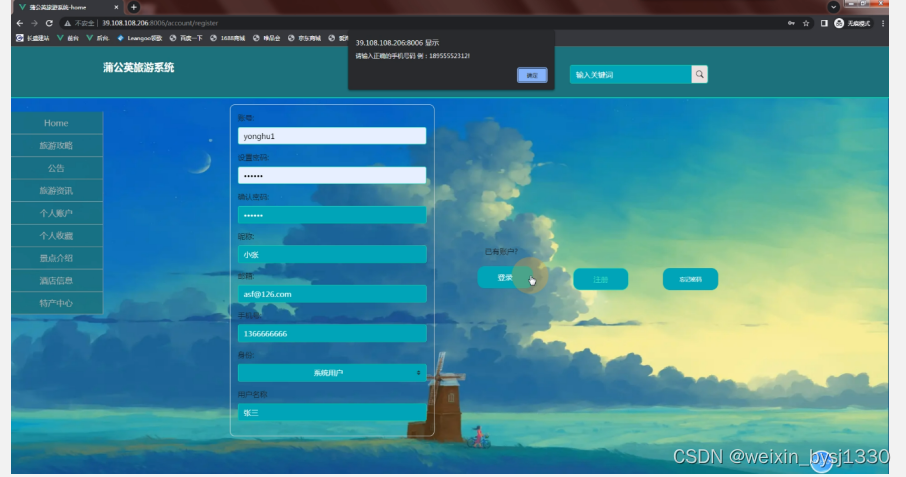
Task: Open the 1688商城 bookmark
Action: [228, 38]
